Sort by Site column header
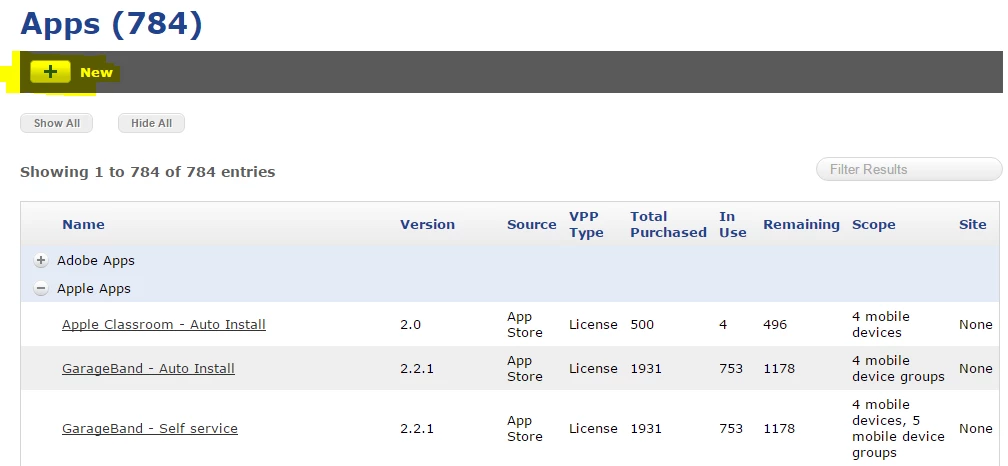 click(973, 224)
